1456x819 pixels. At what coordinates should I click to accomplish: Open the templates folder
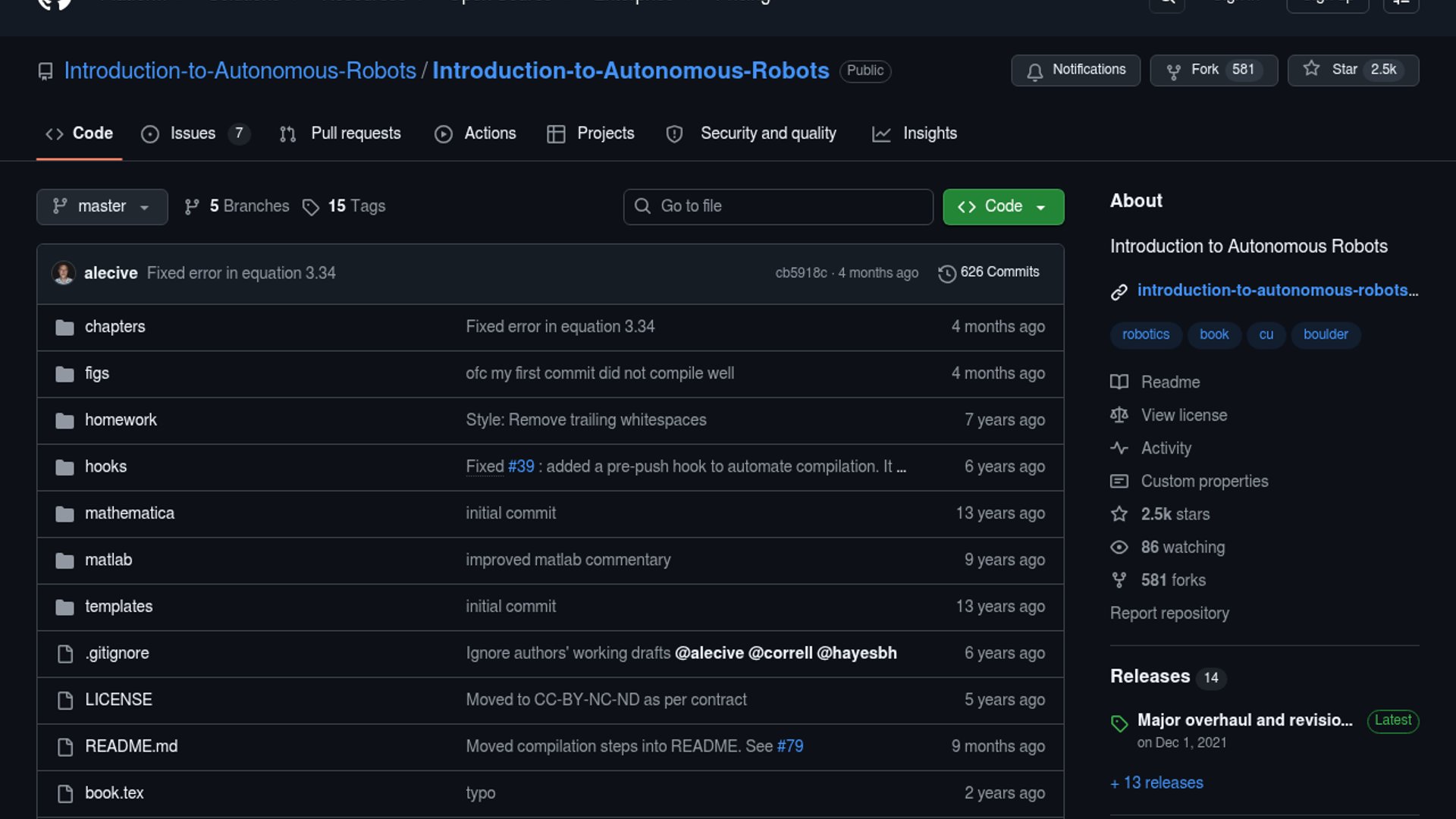point(118,607)
